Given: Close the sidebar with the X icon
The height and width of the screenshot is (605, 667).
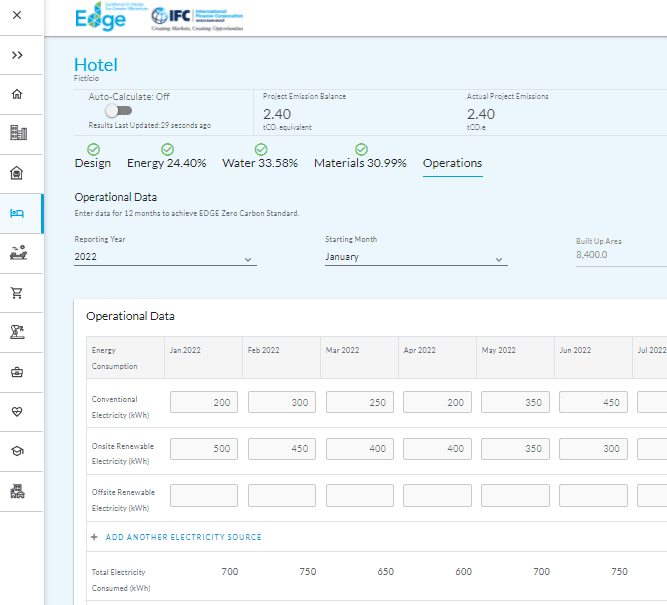Looking at the screenshot, I should [x=17, y=16].
